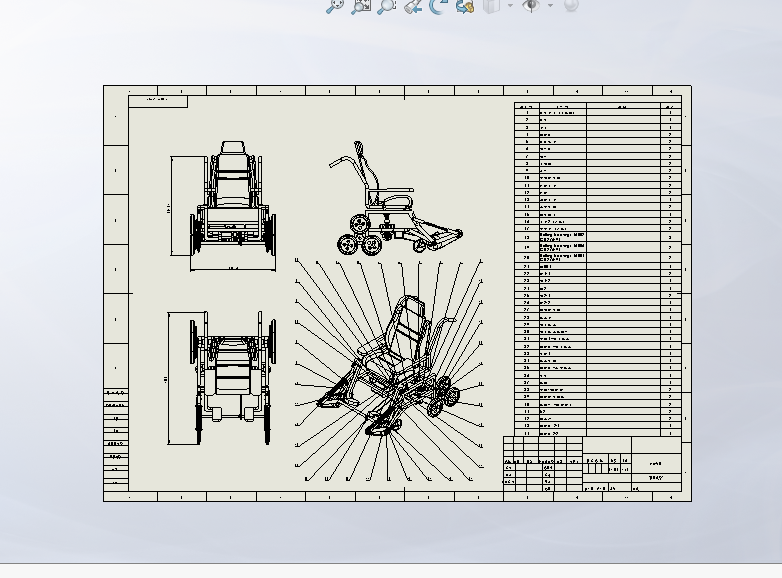
Task: Select the side view of the wheelchair
Action: 395,198
